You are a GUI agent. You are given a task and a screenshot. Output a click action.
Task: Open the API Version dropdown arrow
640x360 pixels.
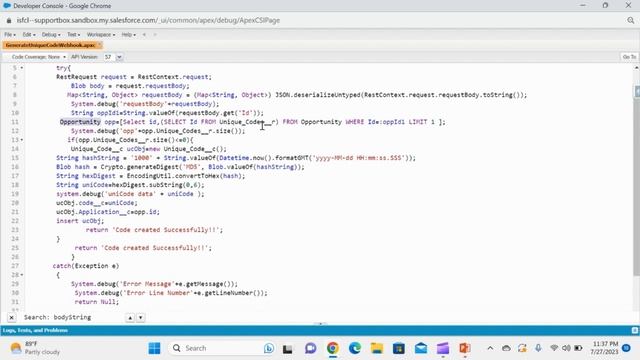click(x=119, y=57)
